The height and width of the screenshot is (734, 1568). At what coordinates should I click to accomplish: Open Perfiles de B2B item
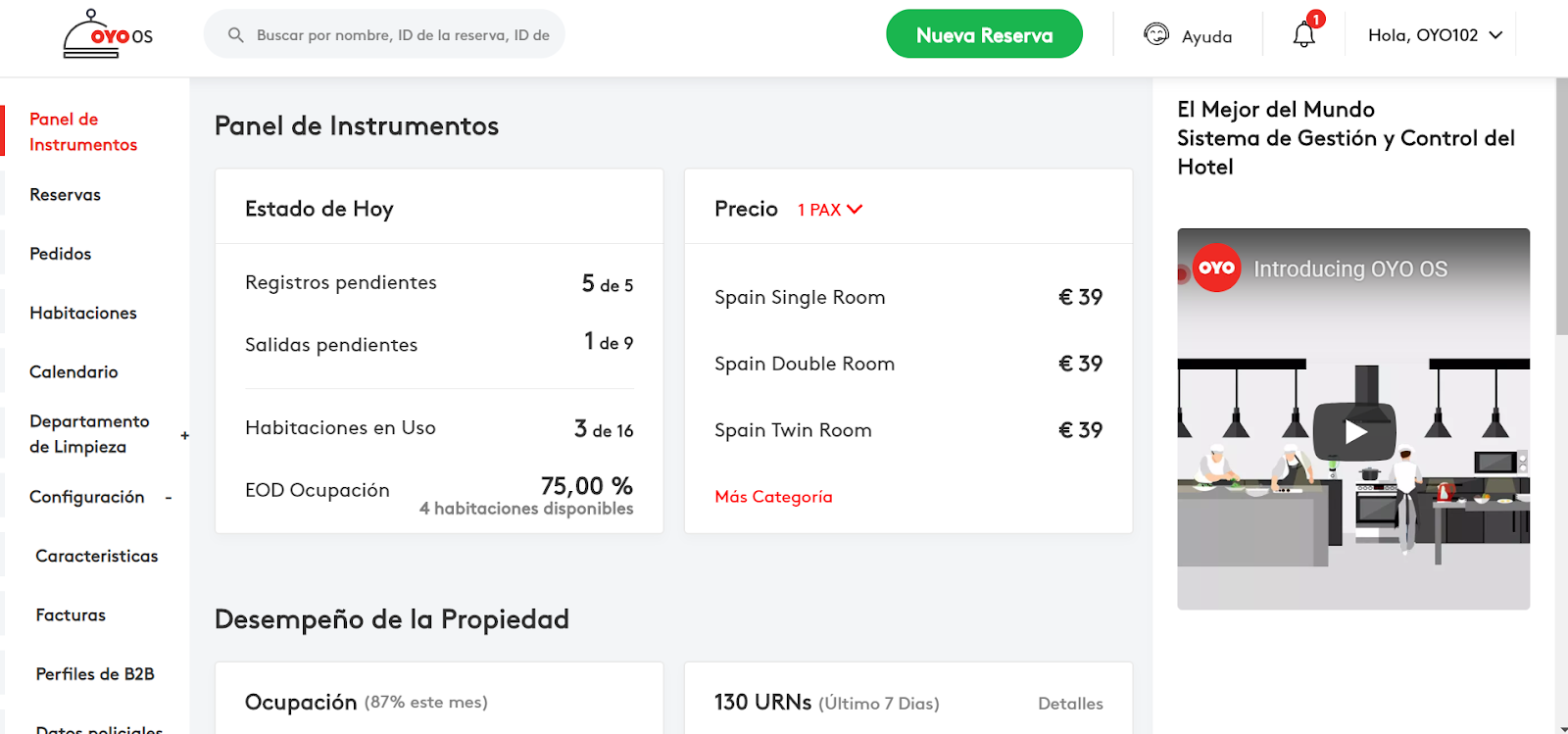point(95,674)
